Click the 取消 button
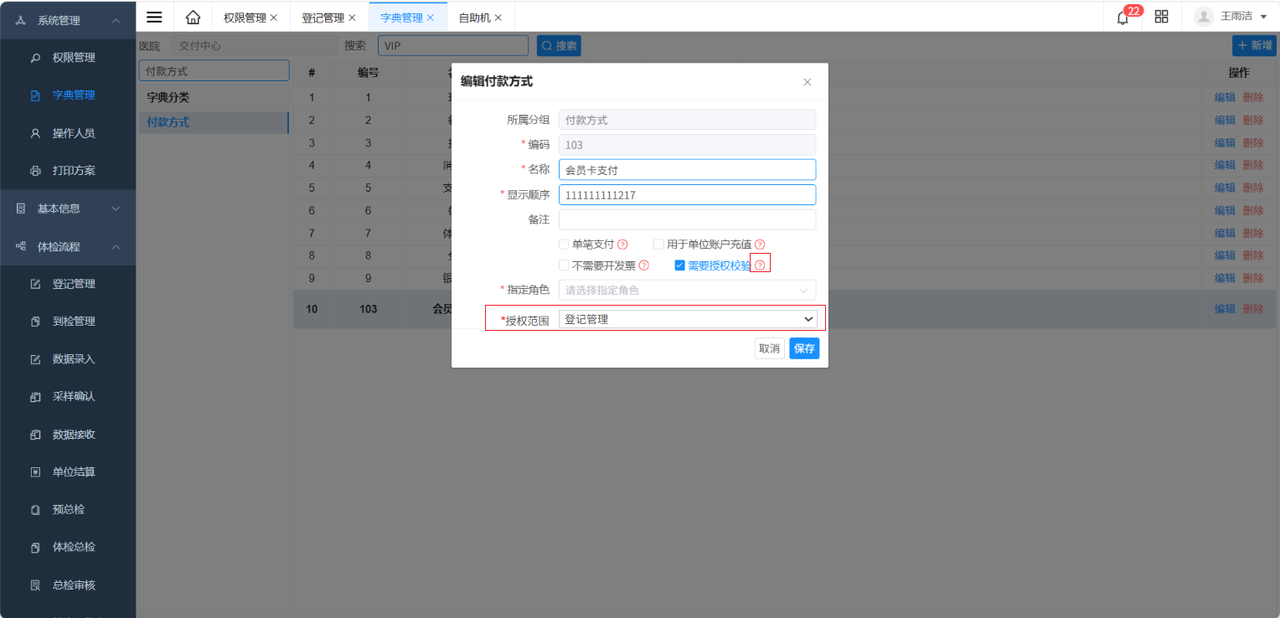1280x618 pixels. [x=769, y=348]
